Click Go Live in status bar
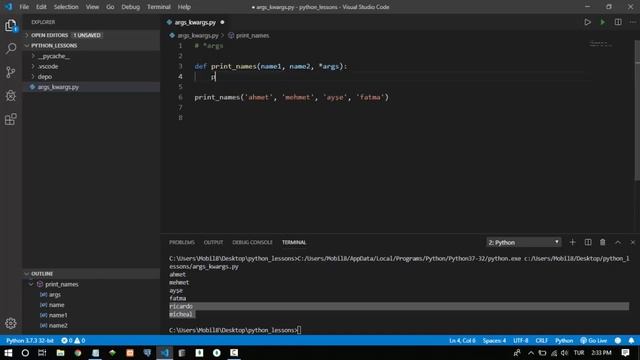The image size is (640, 360). pos(593,340)
